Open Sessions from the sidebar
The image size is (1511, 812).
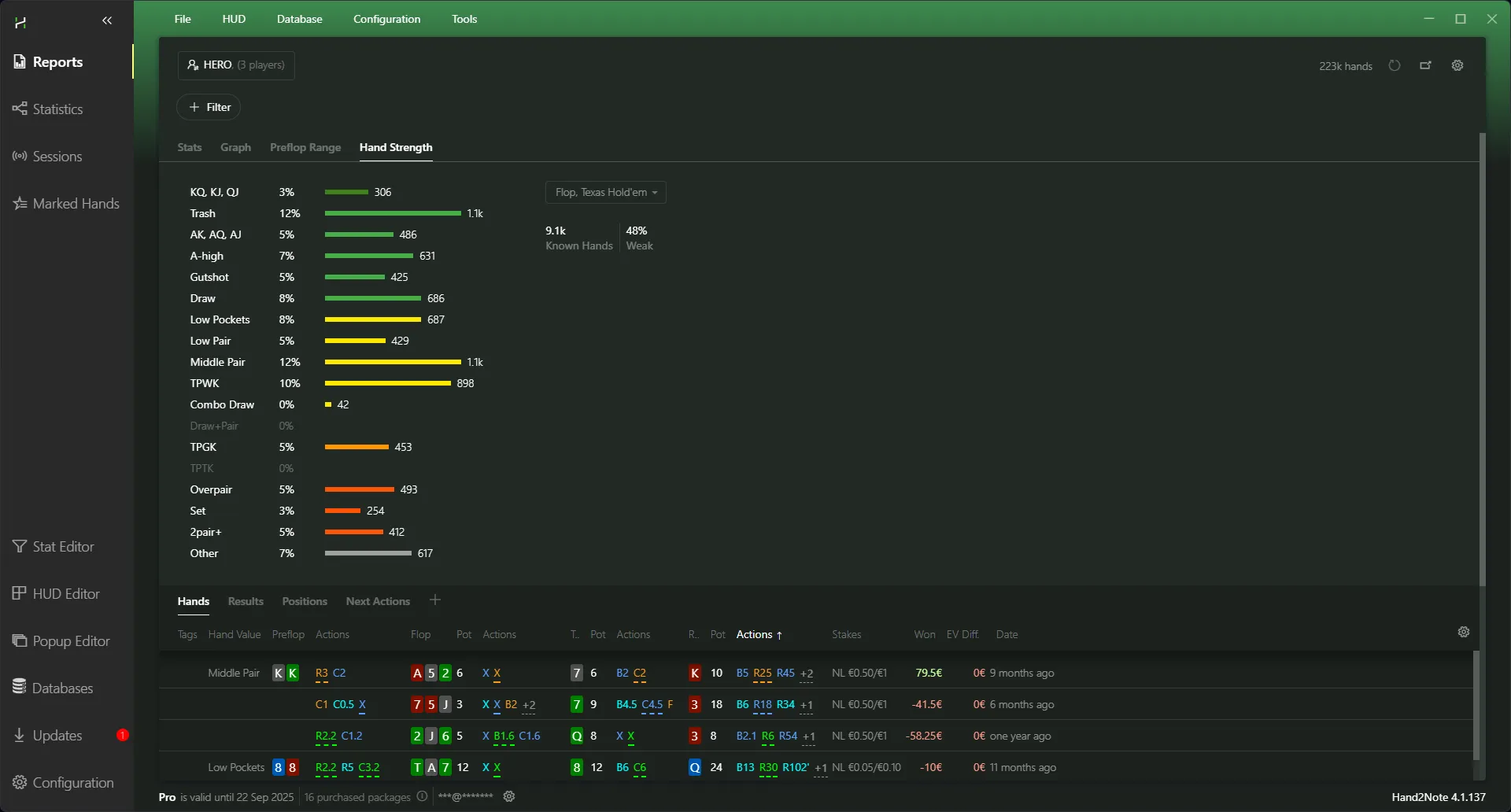(x=57, y=157)
